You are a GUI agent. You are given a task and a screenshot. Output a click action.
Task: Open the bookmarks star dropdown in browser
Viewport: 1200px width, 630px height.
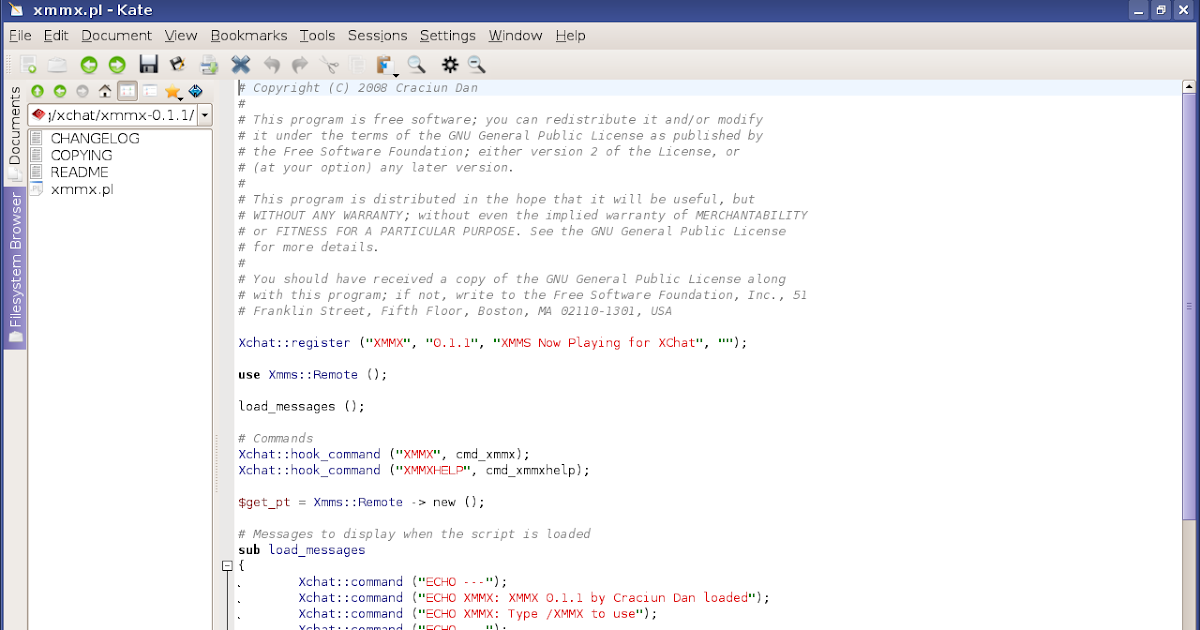point(173,91)
